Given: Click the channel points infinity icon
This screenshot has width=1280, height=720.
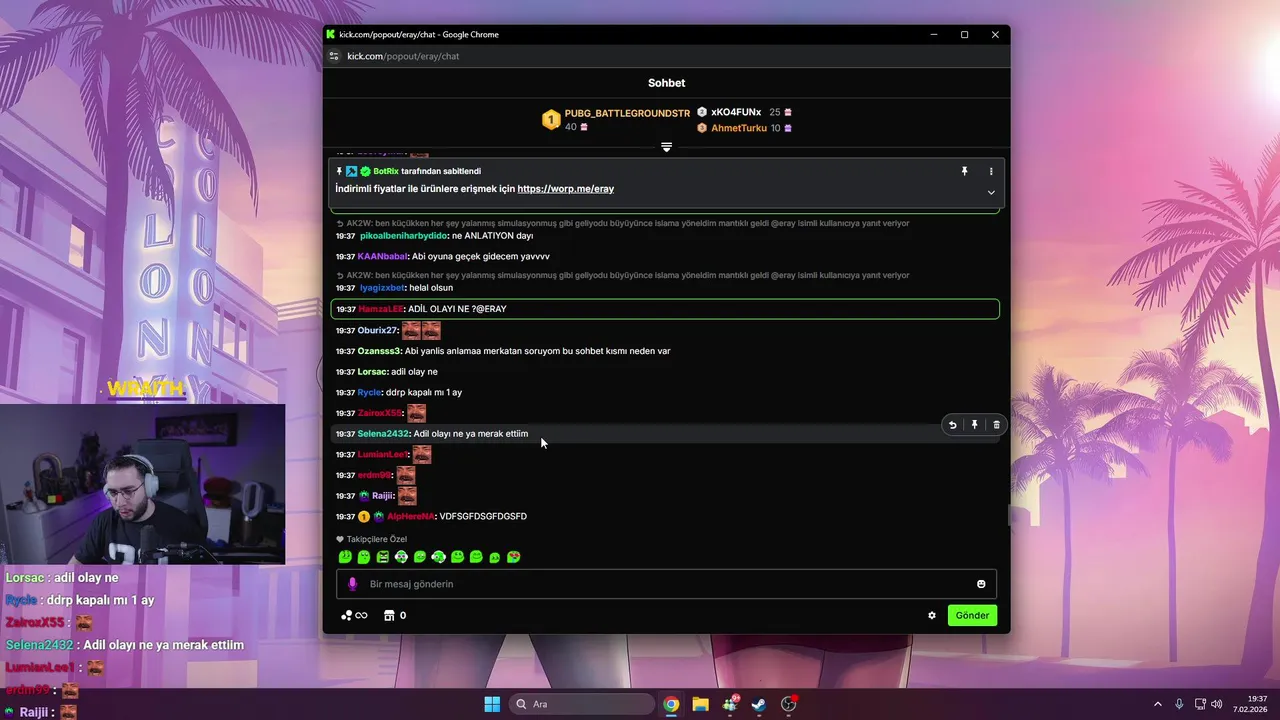Looking at the screenshot, I should point(354,615).
